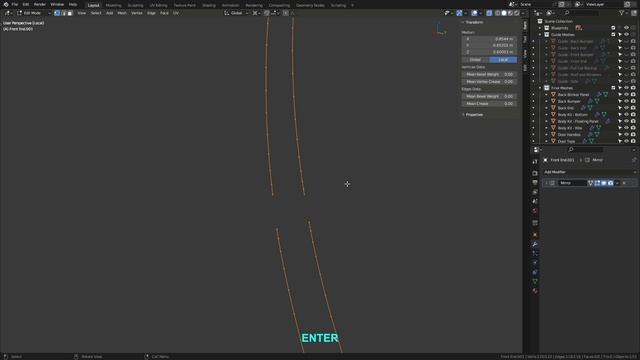640x360 pixels.
Task: Open the Tool properties tab
Action: click(535, 162)
